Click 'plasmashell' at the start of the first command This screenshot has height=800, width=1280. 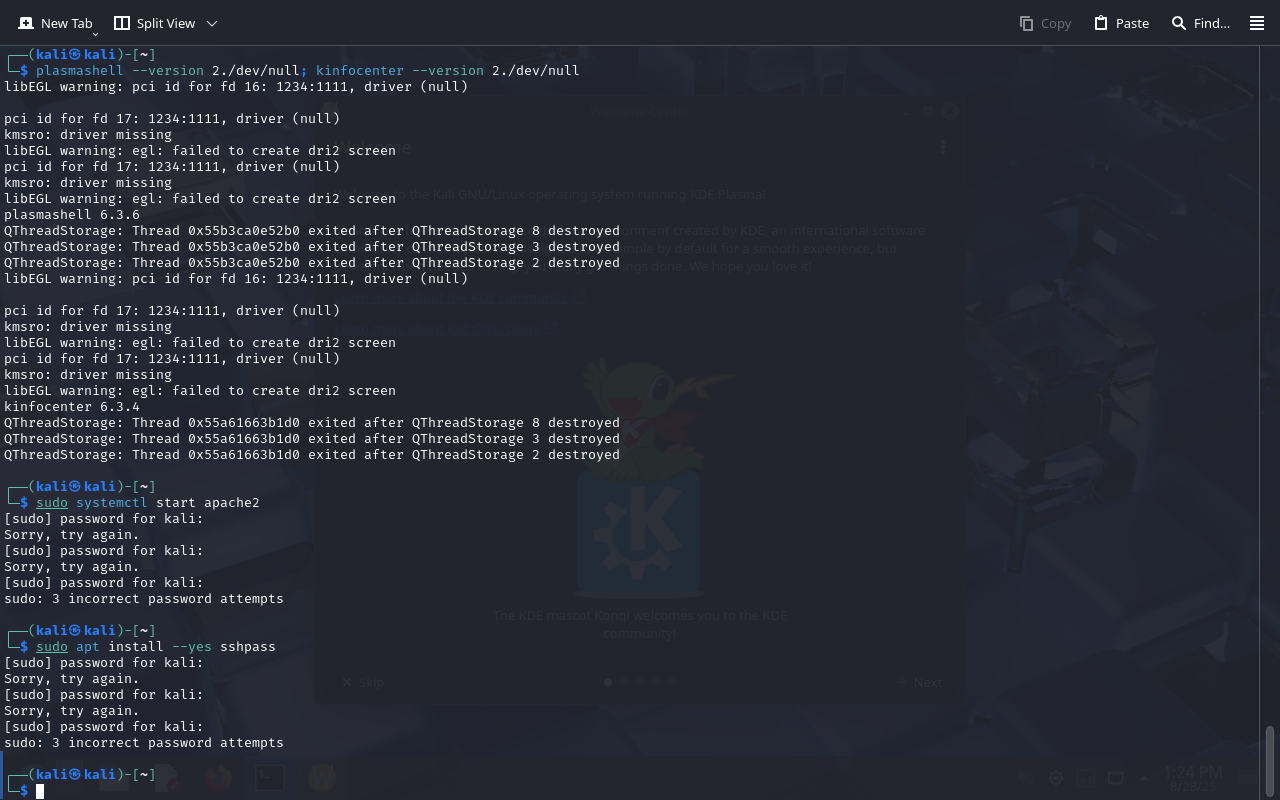pyautogui.click(x=80, y=71)
